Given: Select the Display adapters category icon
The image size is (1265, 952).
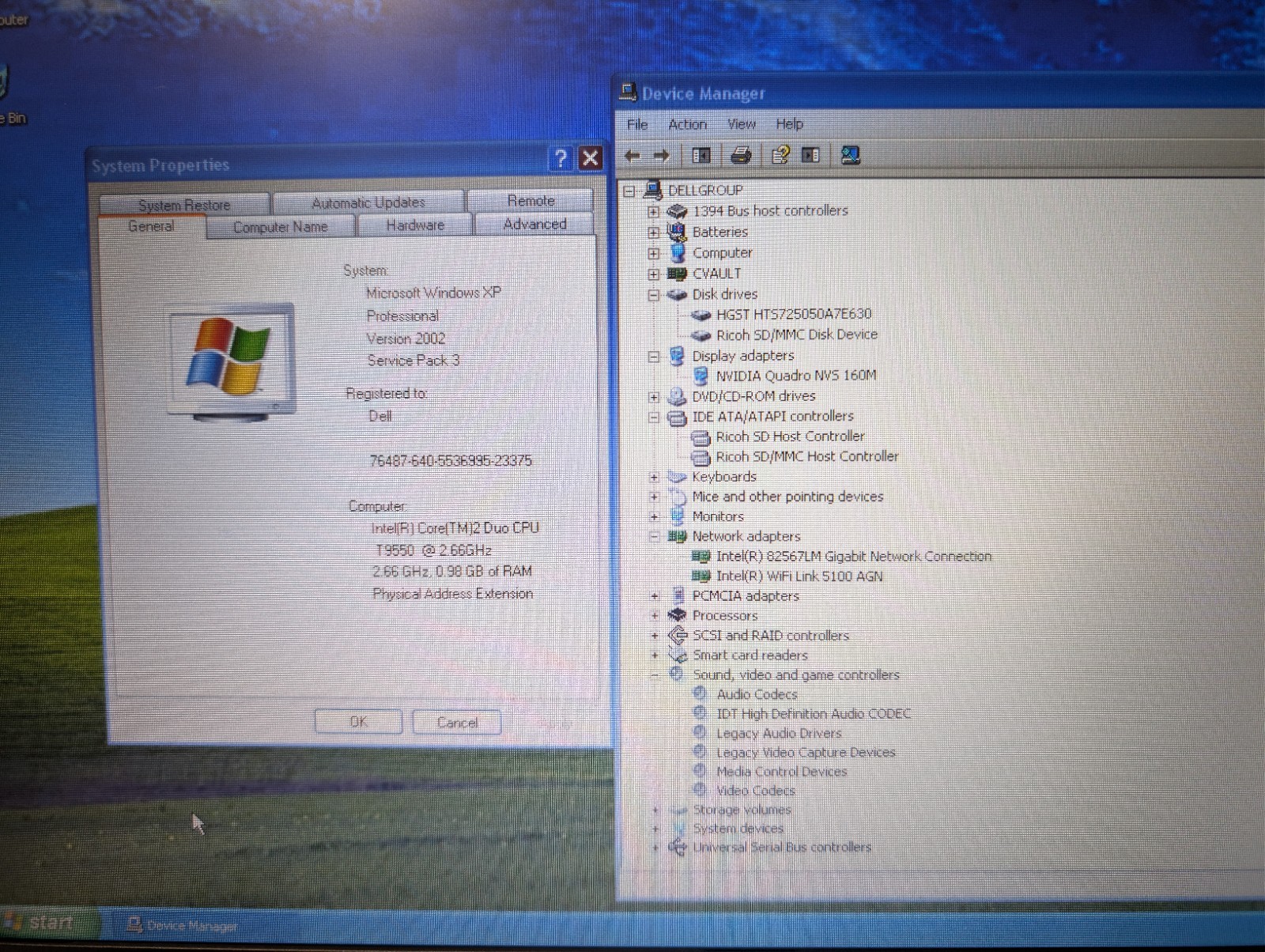Looking at the screenshot, I should click(677, 356).
